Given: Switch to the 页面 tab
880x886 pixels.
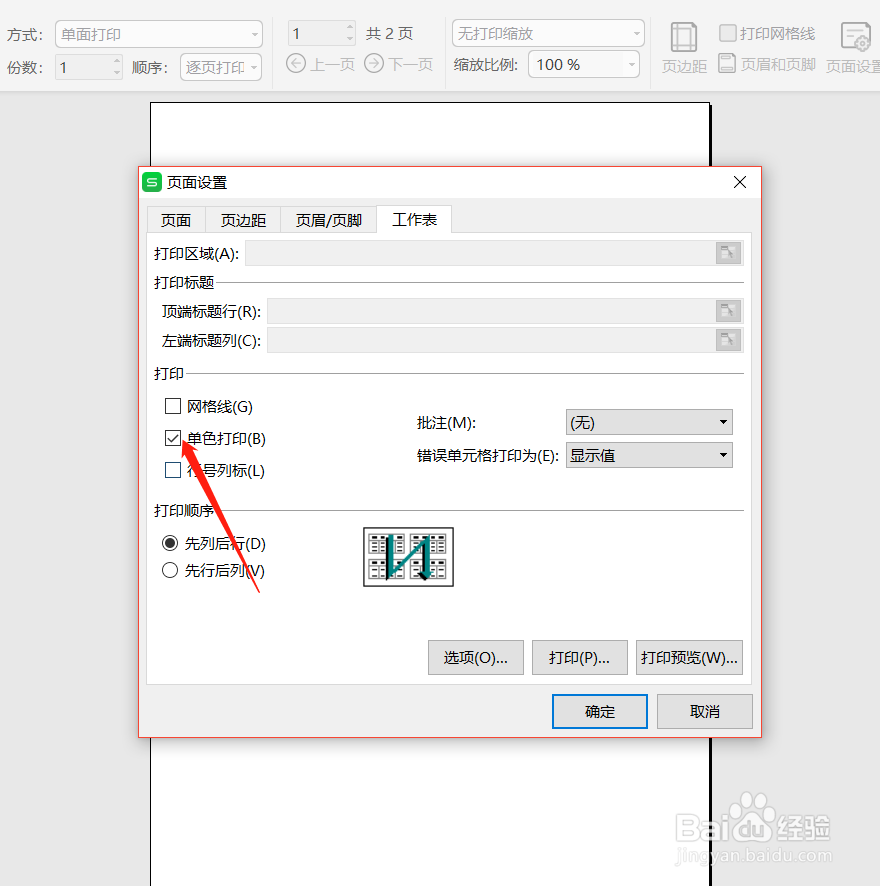Looking at the screenshot, I should click(176, 219).
